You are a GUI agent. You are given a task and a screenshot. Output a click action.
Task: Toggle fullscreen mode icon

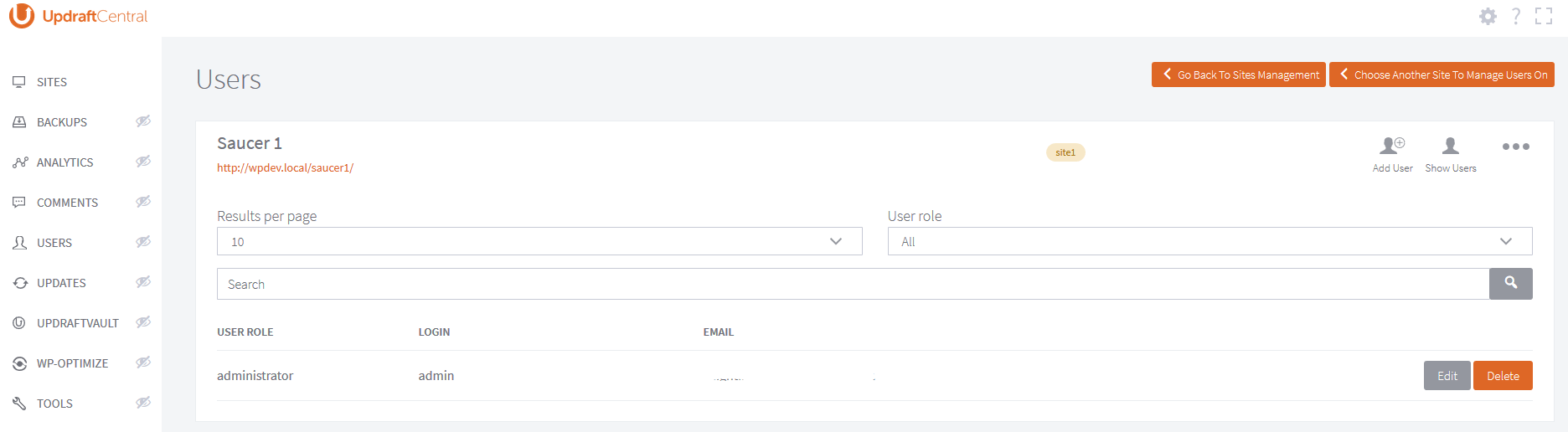pyautogui.click(x=1544, y=17)
